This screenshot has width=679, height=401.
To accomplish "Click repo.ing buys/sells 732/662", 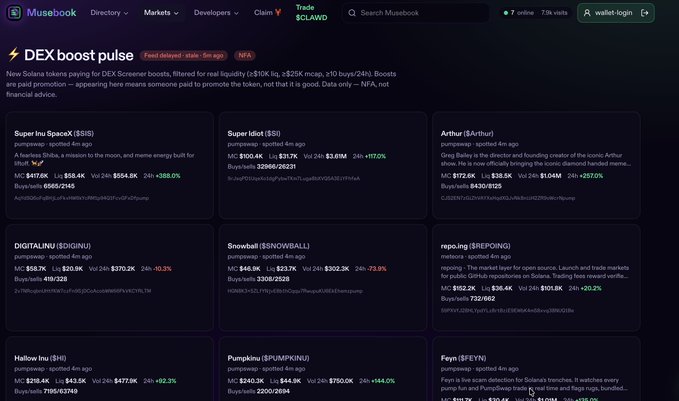I will (482, 299).
